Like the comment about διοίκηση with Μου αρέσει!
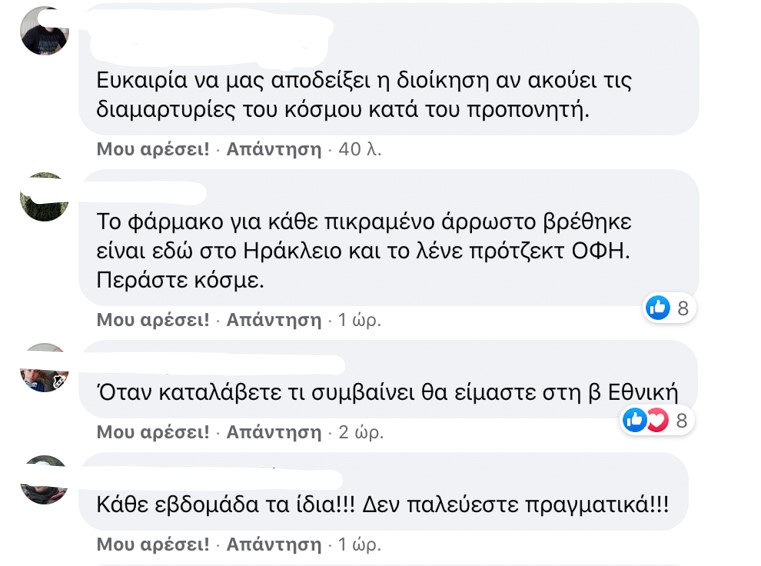Screen dimensions: 761x566 coord(153,149)
